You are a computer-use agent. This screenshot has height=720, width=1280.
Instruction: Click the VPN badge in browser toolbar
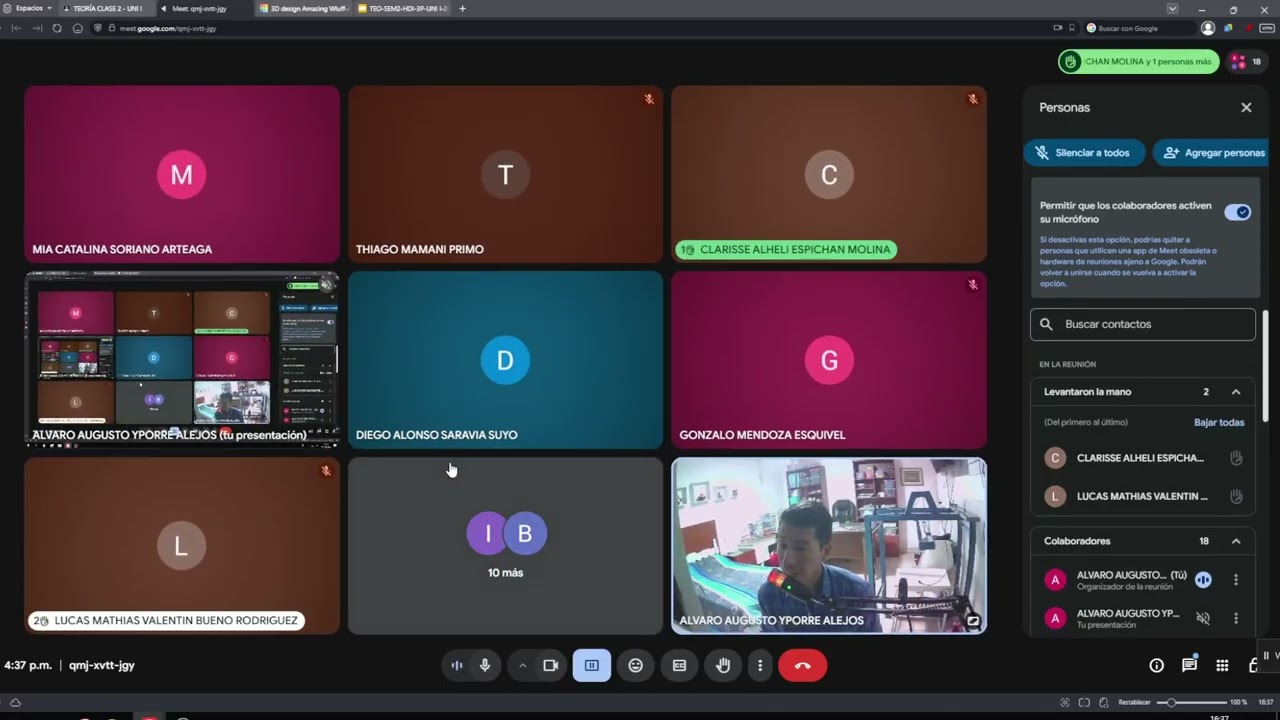pyautogui.click(x=1267, y=28)
